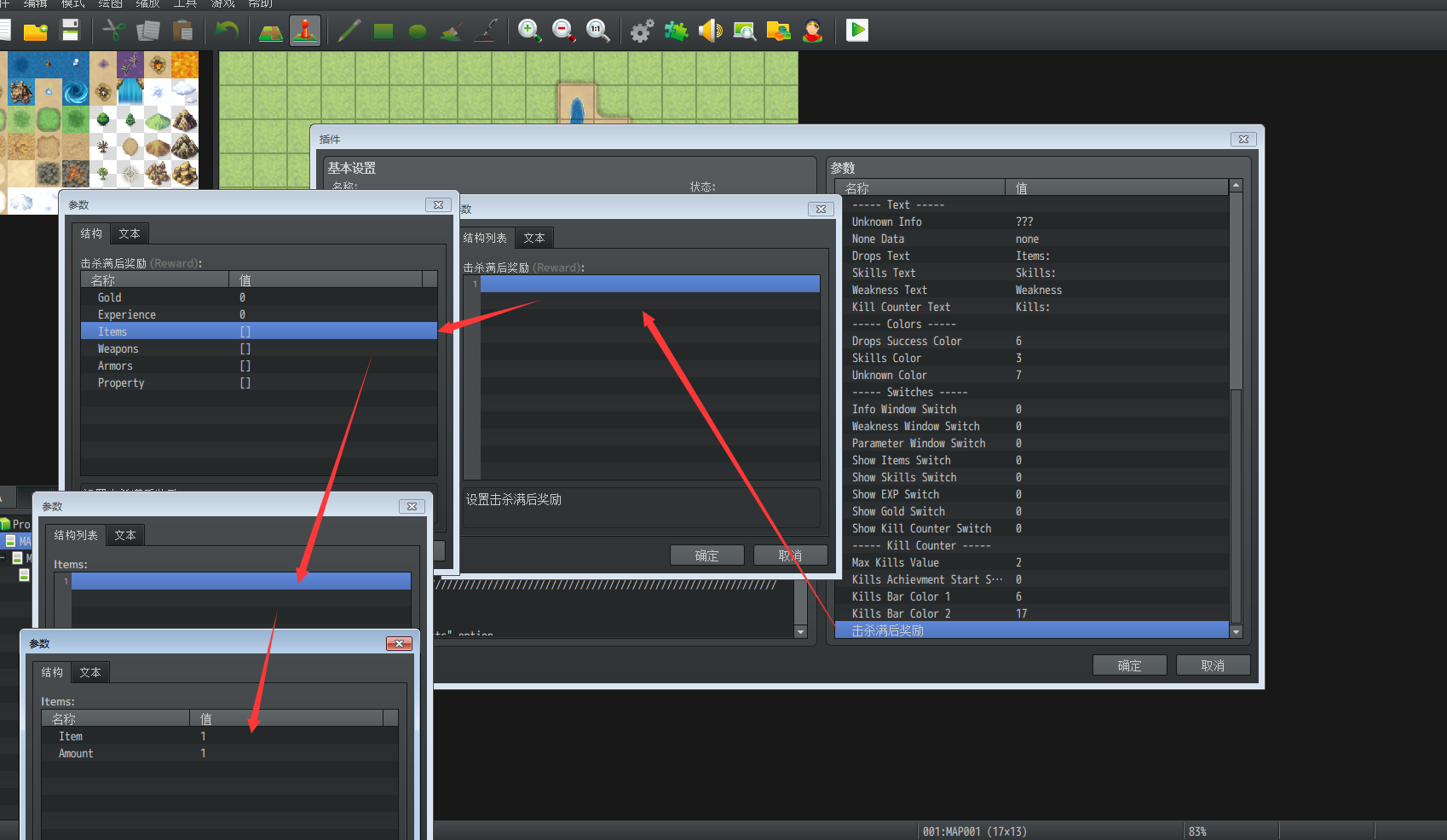Viewport: 1447px width, 840px height.
Task: Switch to Map editing mode icon
Action: [271, 32]
